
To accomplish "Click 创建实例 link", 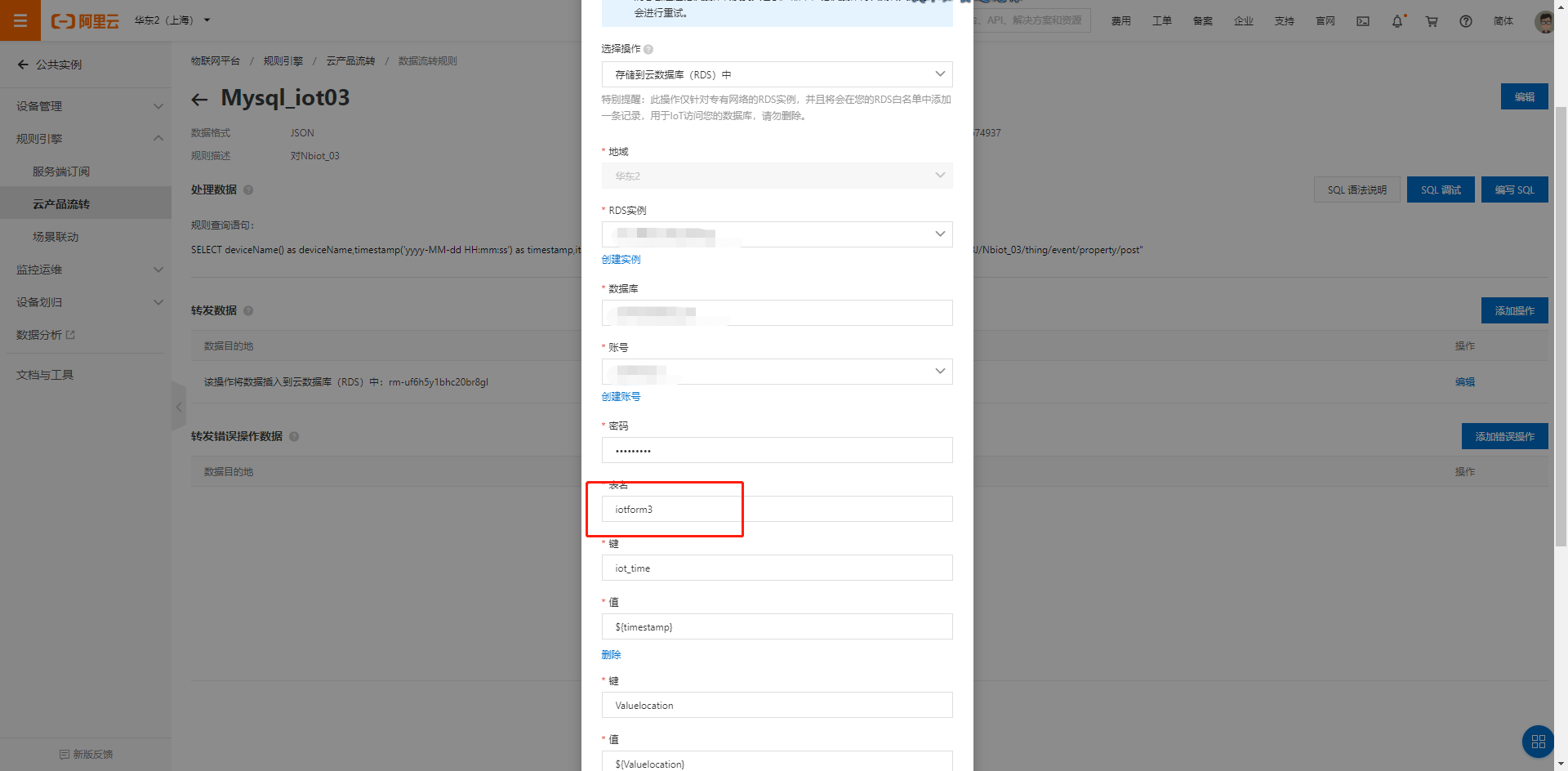I will click(621, 260).
